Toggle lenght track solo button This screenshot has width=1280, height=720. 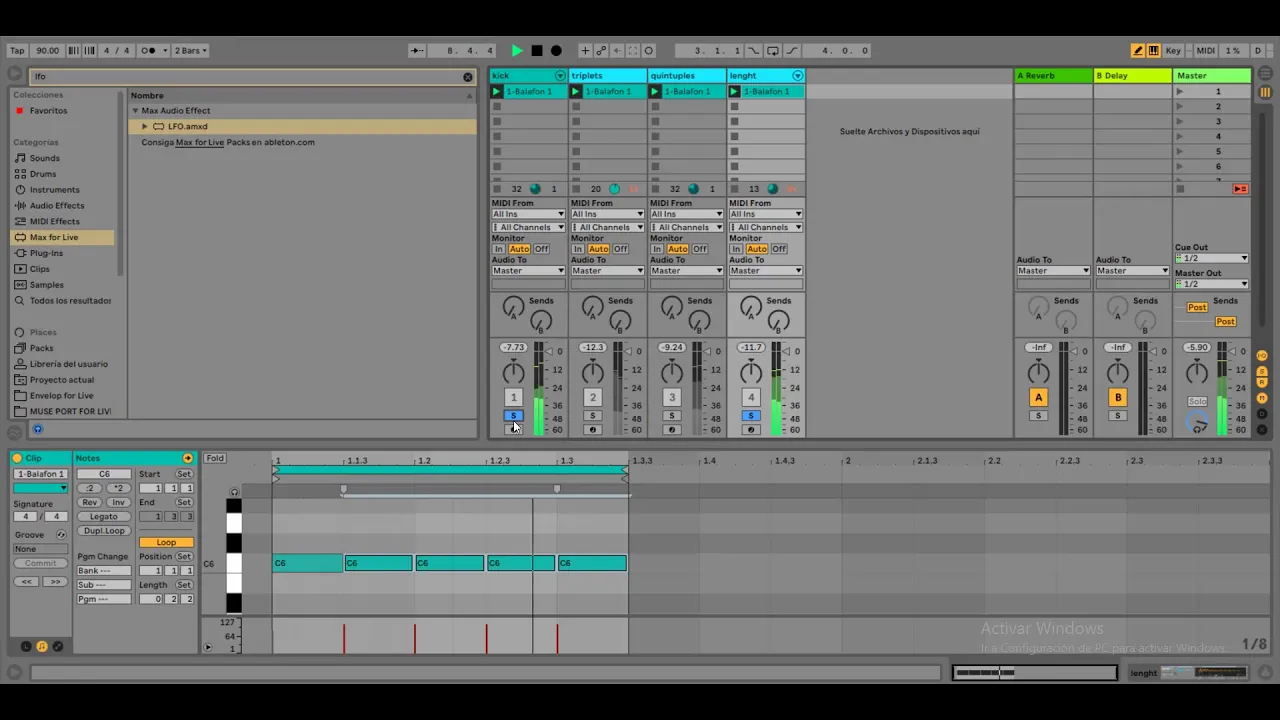tap(751, 416)
